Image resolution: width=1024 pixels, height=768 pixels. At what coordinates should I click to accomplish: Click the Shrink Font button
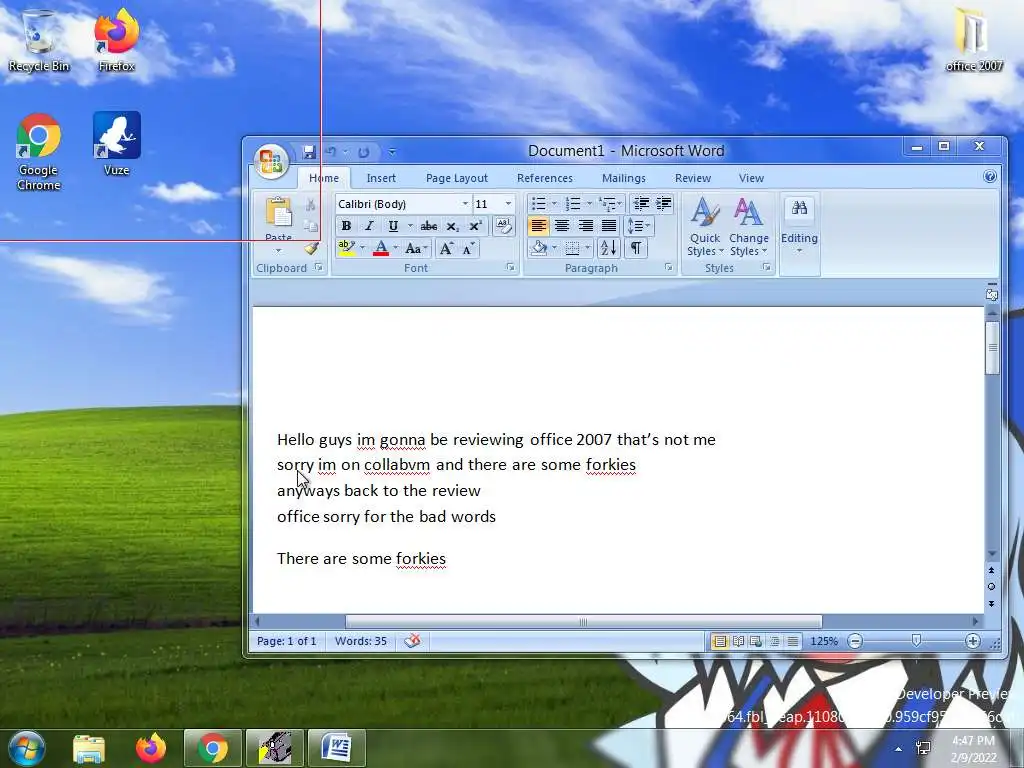468,248
